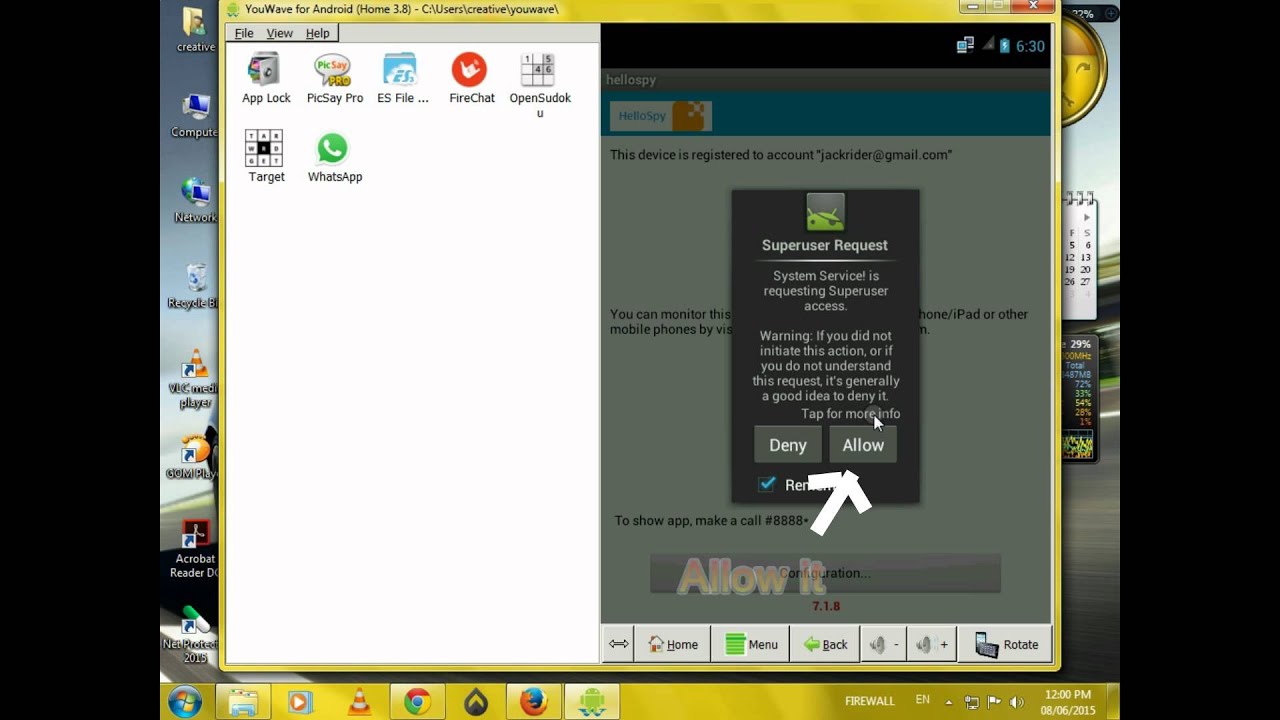The width and height of the screenshot is (1280, 720).
Task: Raise volume with the speaker plus button
Action: pyautogui.click(x=932, y=645)
